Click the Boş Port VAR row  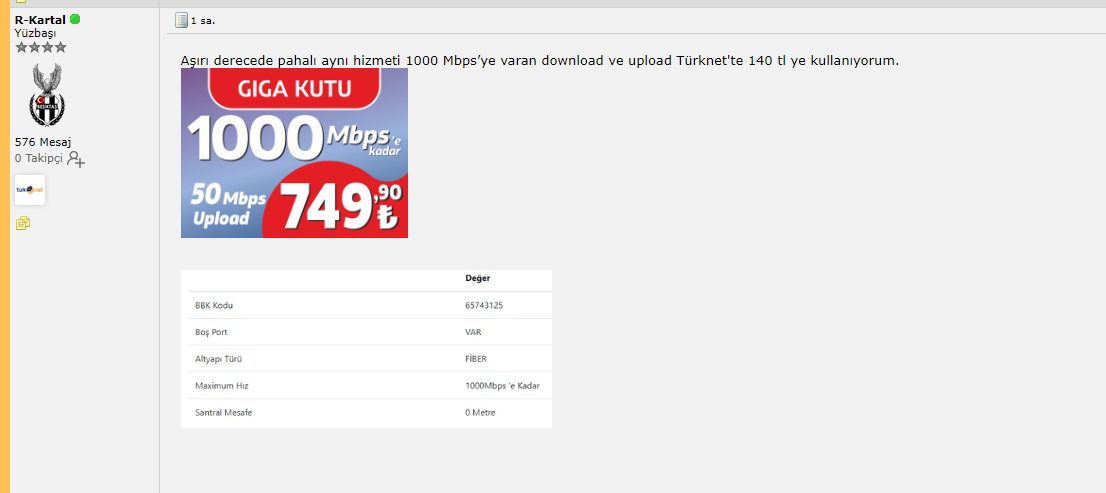(366, 332)
